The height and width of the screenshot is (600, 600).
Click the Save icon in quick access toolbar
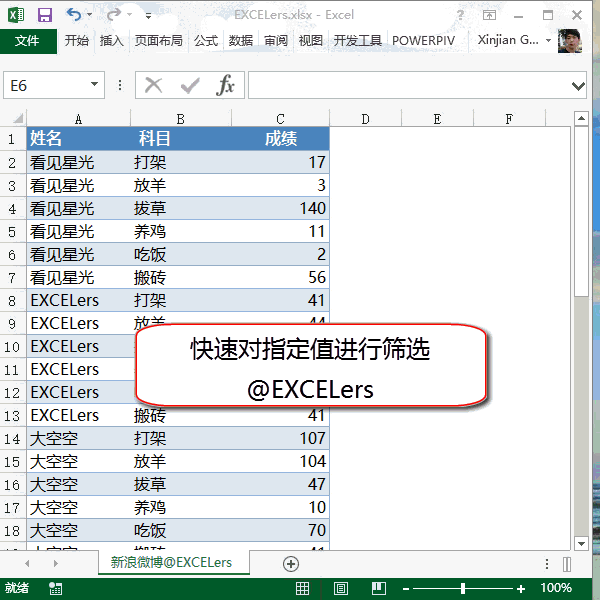[45, 15]
